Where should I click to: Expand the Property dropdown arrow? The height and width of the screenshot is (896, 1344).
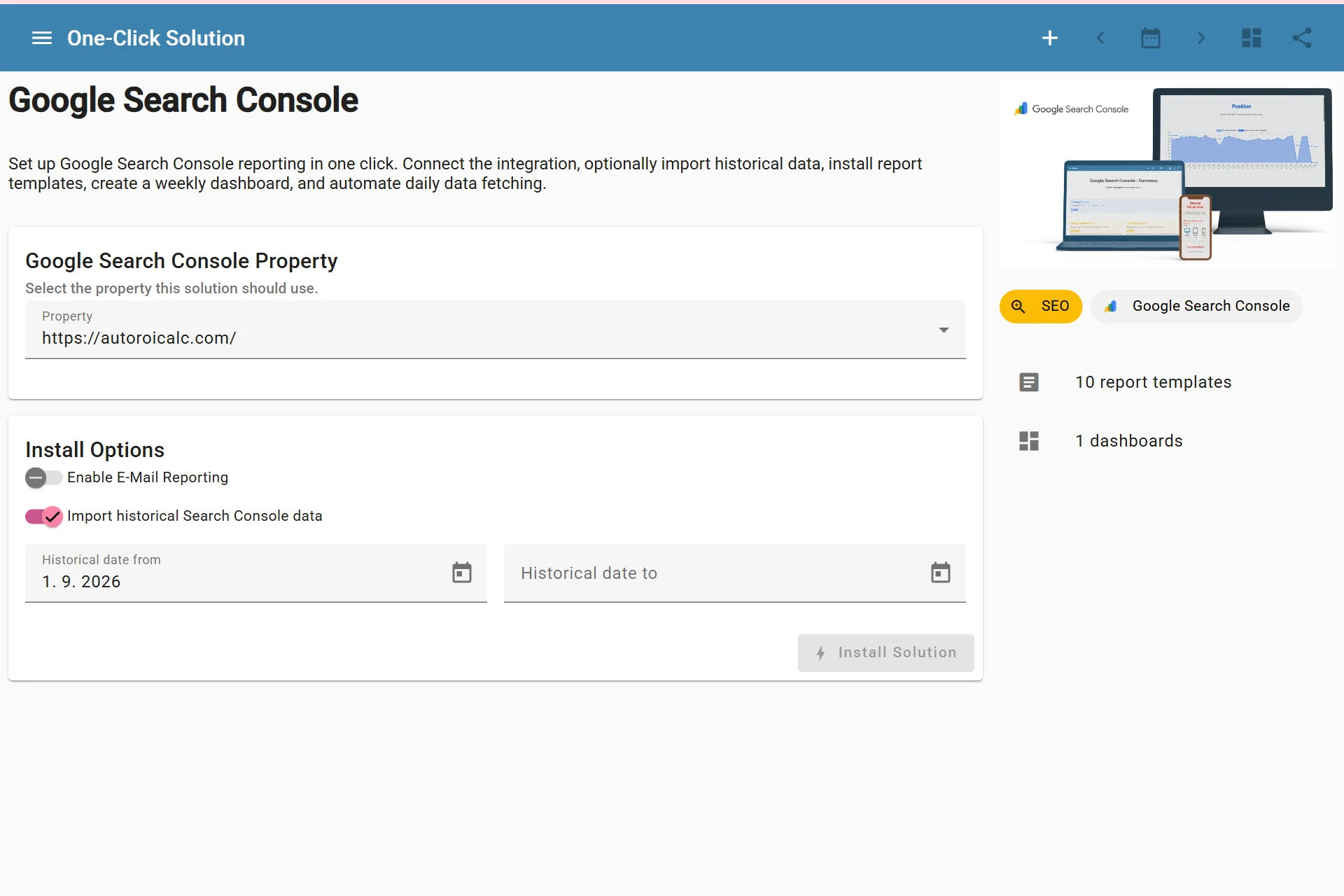point(944,330)
